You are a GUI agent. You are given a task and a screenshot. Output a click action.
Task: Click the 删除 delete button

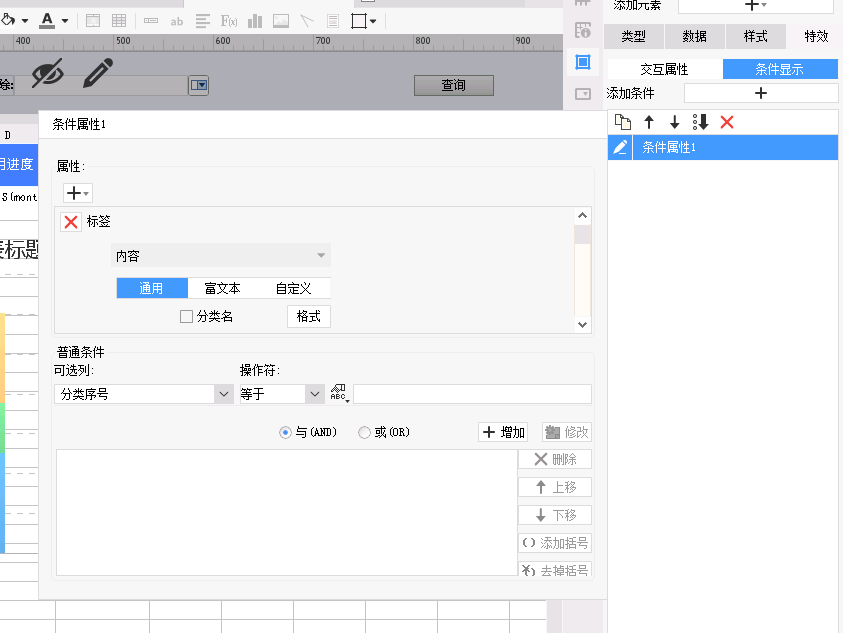tap(555, 459)
